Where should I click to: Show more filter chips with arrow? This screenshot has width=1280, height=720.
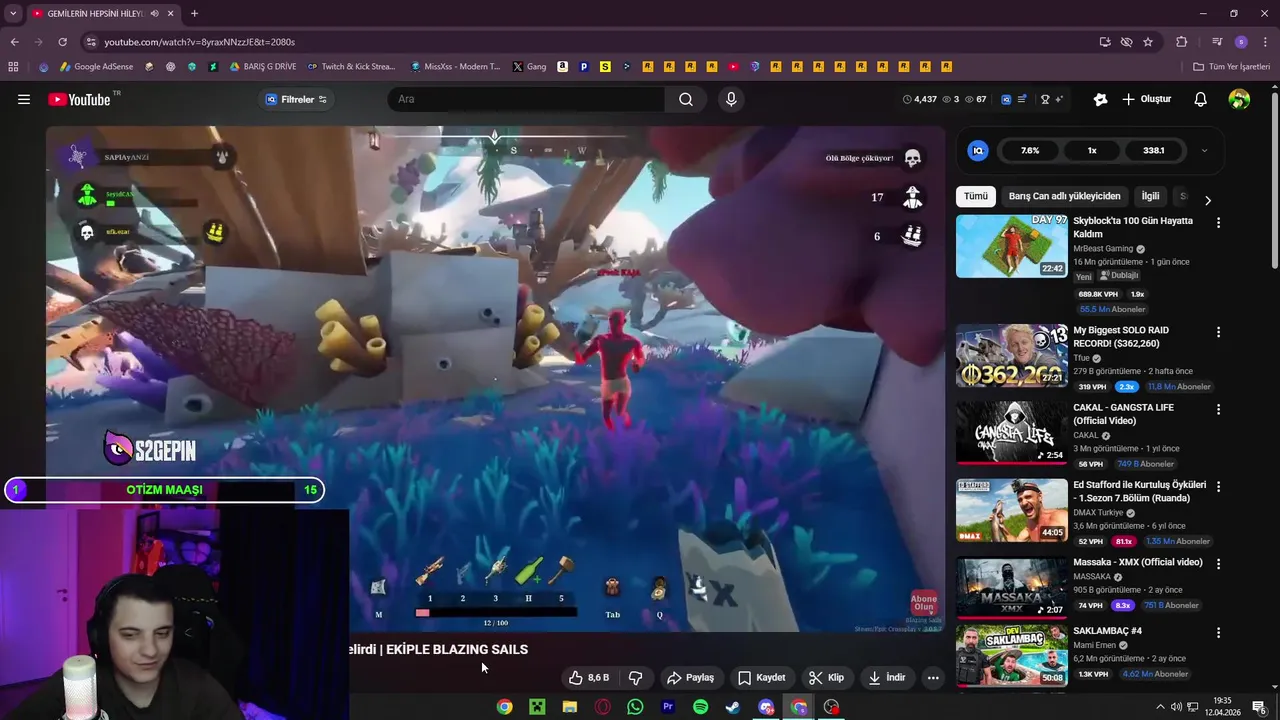(x=1207, y=200)
